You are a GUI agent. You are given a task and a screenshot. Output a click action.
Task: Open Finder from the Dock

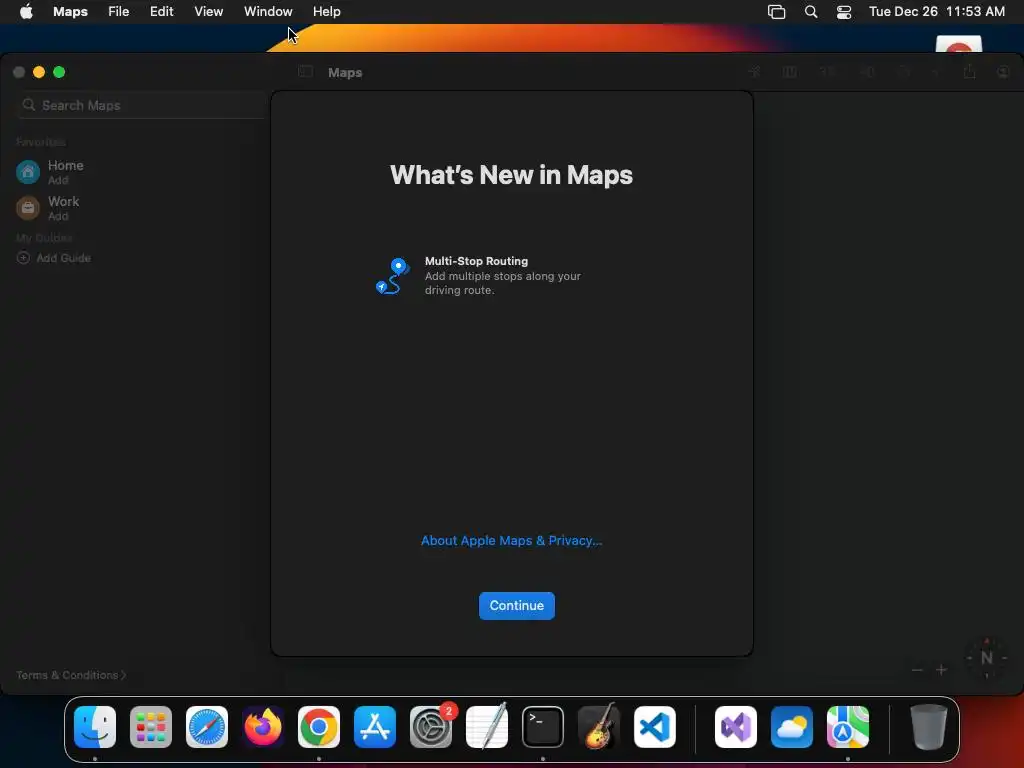coord(95,727)
